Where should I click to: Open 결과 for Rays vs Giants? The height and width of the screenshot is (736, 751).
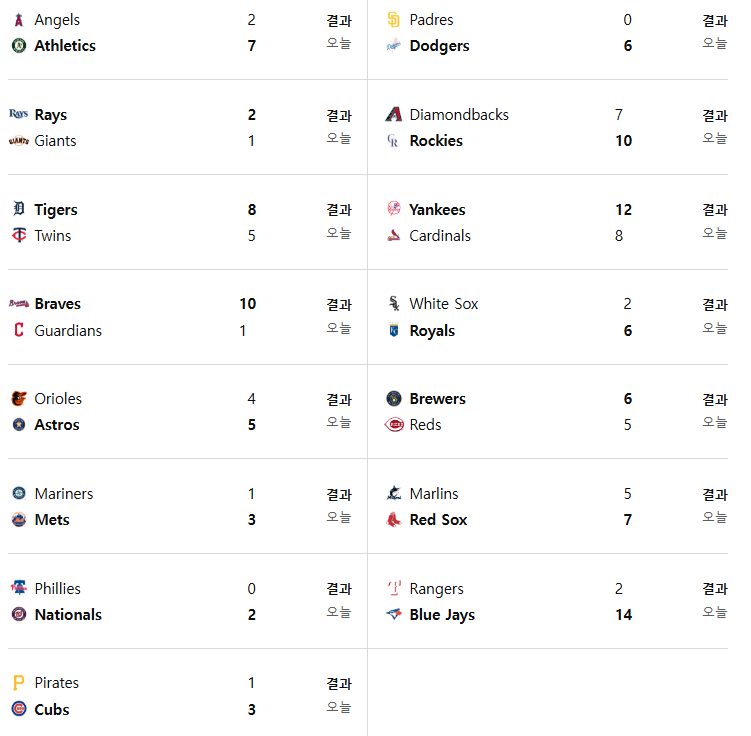tap(339, 115)
